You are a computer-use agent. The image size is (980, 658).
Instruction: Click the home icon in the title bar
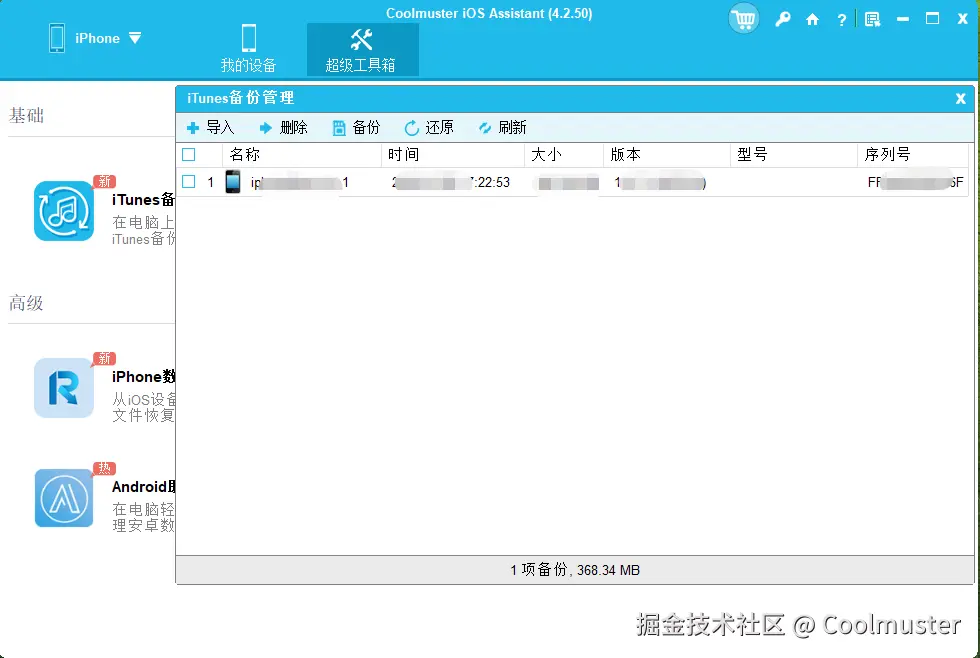[x=812, y=18]
